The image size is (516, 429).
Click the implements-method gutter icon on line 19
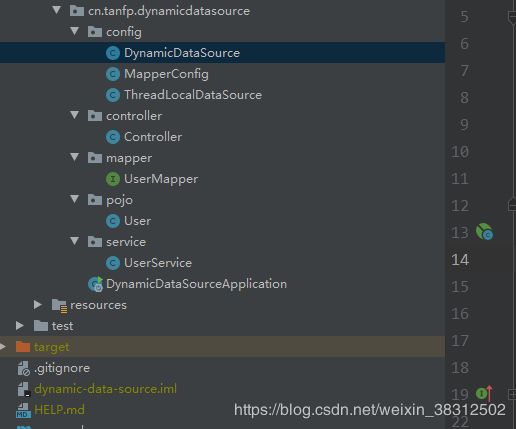pyautogui.click(x=484, y=393)
